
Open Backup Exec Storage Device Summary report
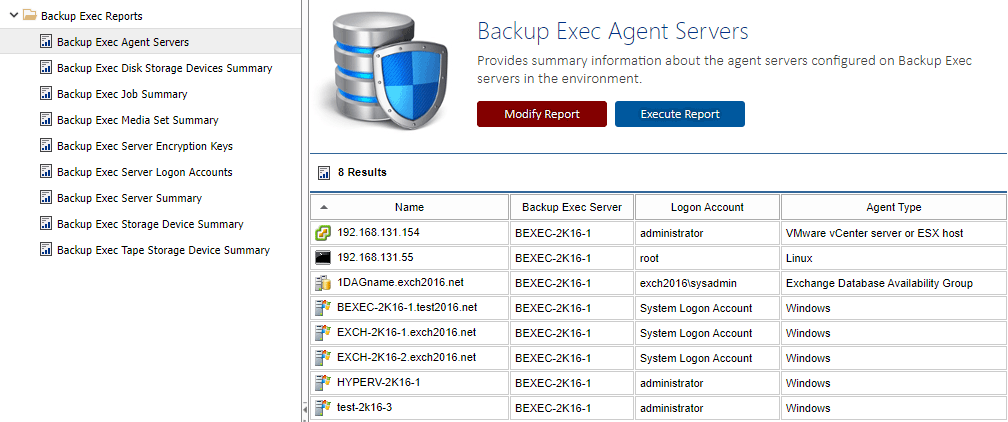click(x=150, y=225)
